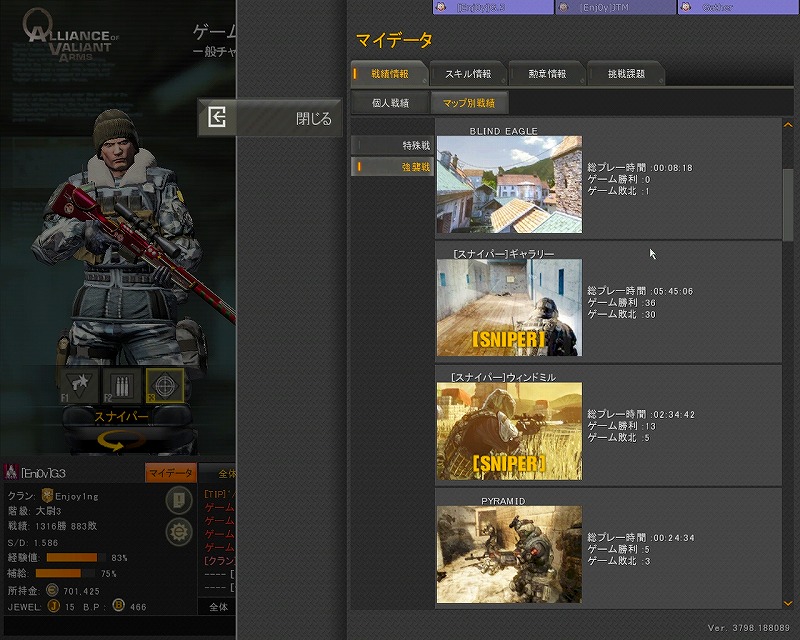
Task: Click the 閉じる close panel button
Action: 271,118
